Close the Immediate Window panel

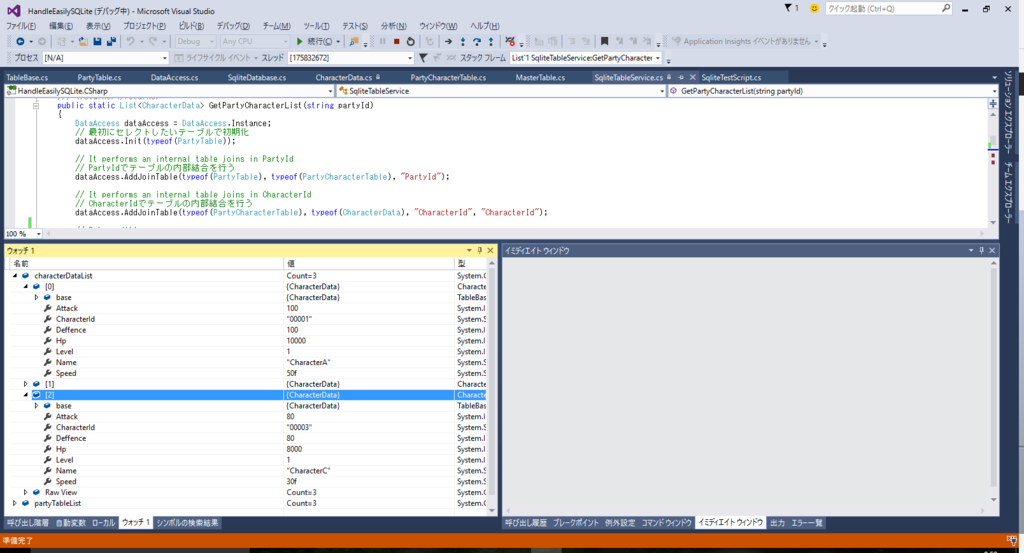pos(992,250)
